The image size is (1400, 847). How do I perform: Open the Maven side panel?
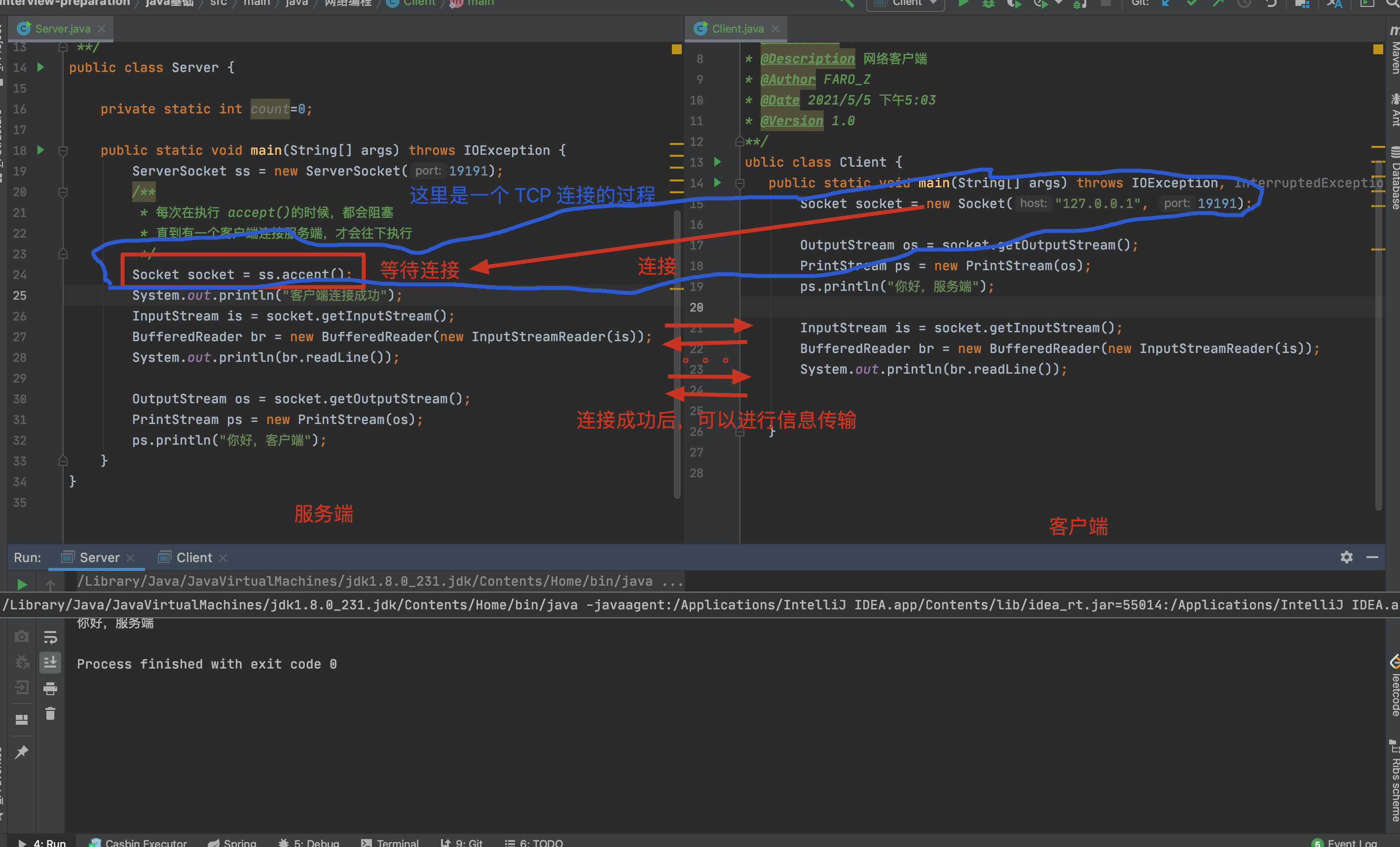click(1394, 49)
